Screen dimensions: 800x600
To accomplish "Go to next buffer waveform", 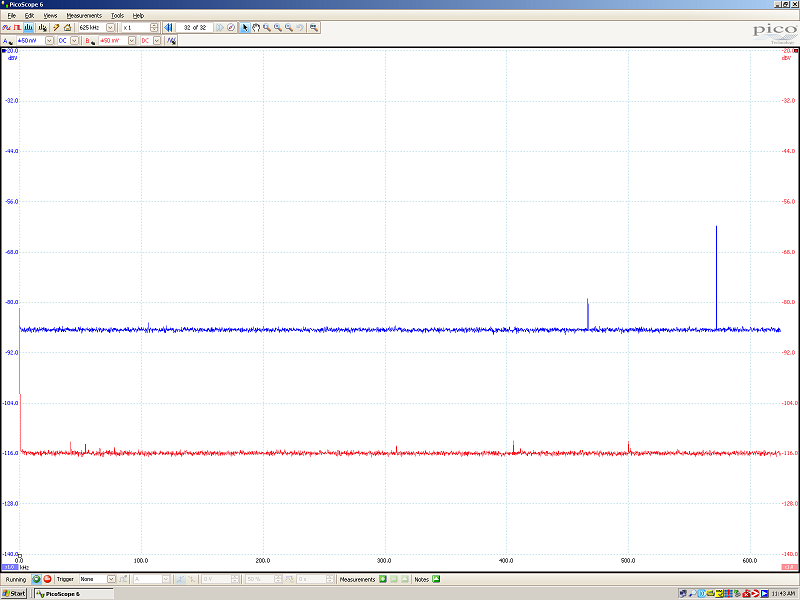I will pyautogui.click(x=219, y=28).
